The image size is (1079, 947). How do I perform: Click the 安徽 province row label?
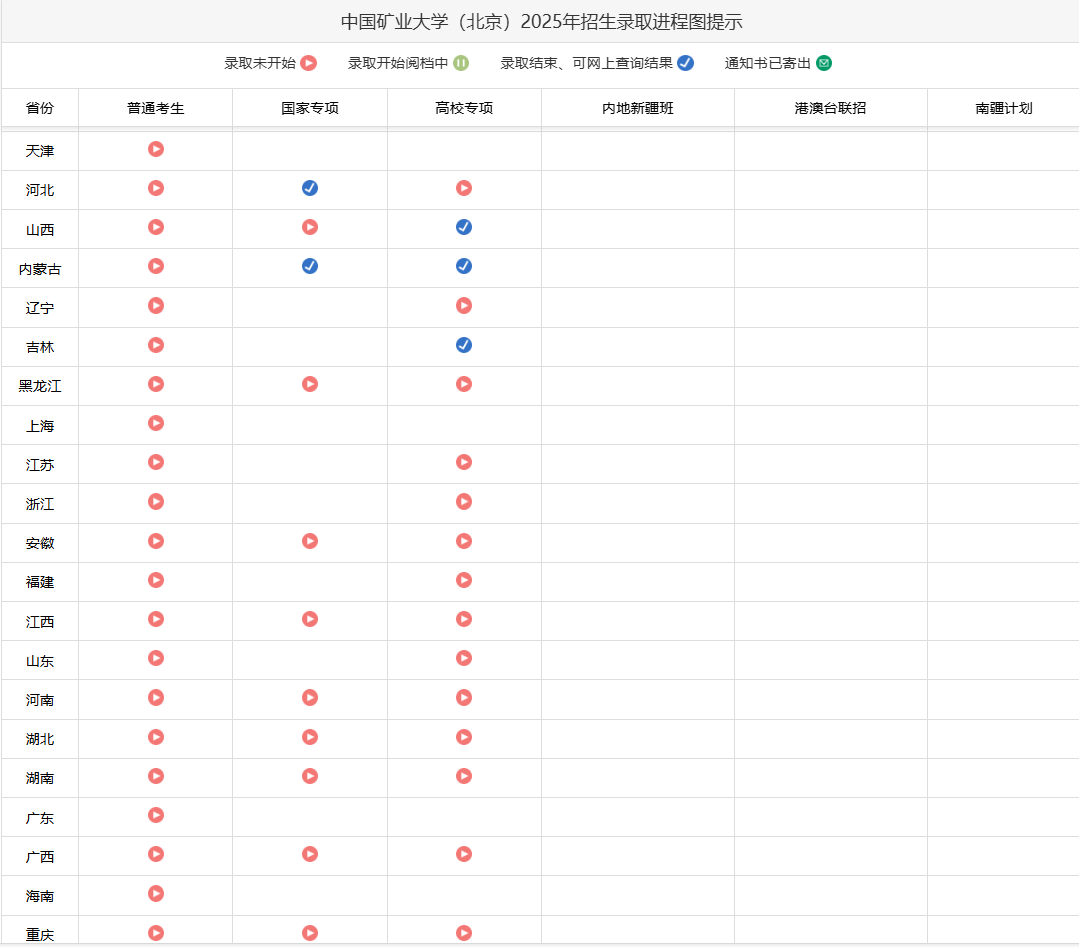[x=40, y=543]
